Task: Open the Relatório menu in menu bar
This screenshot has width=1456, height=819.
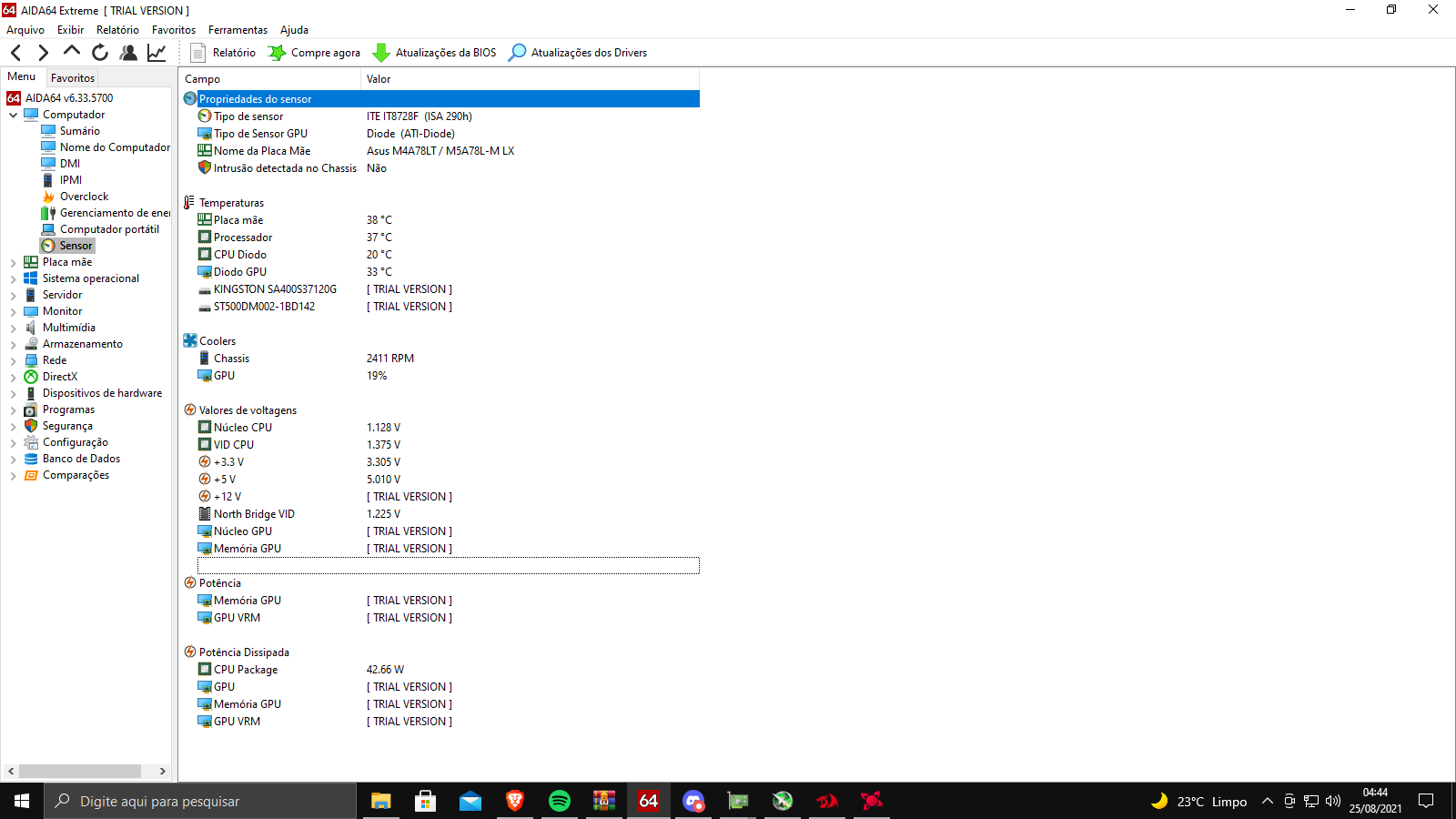Action: [117, 30]
